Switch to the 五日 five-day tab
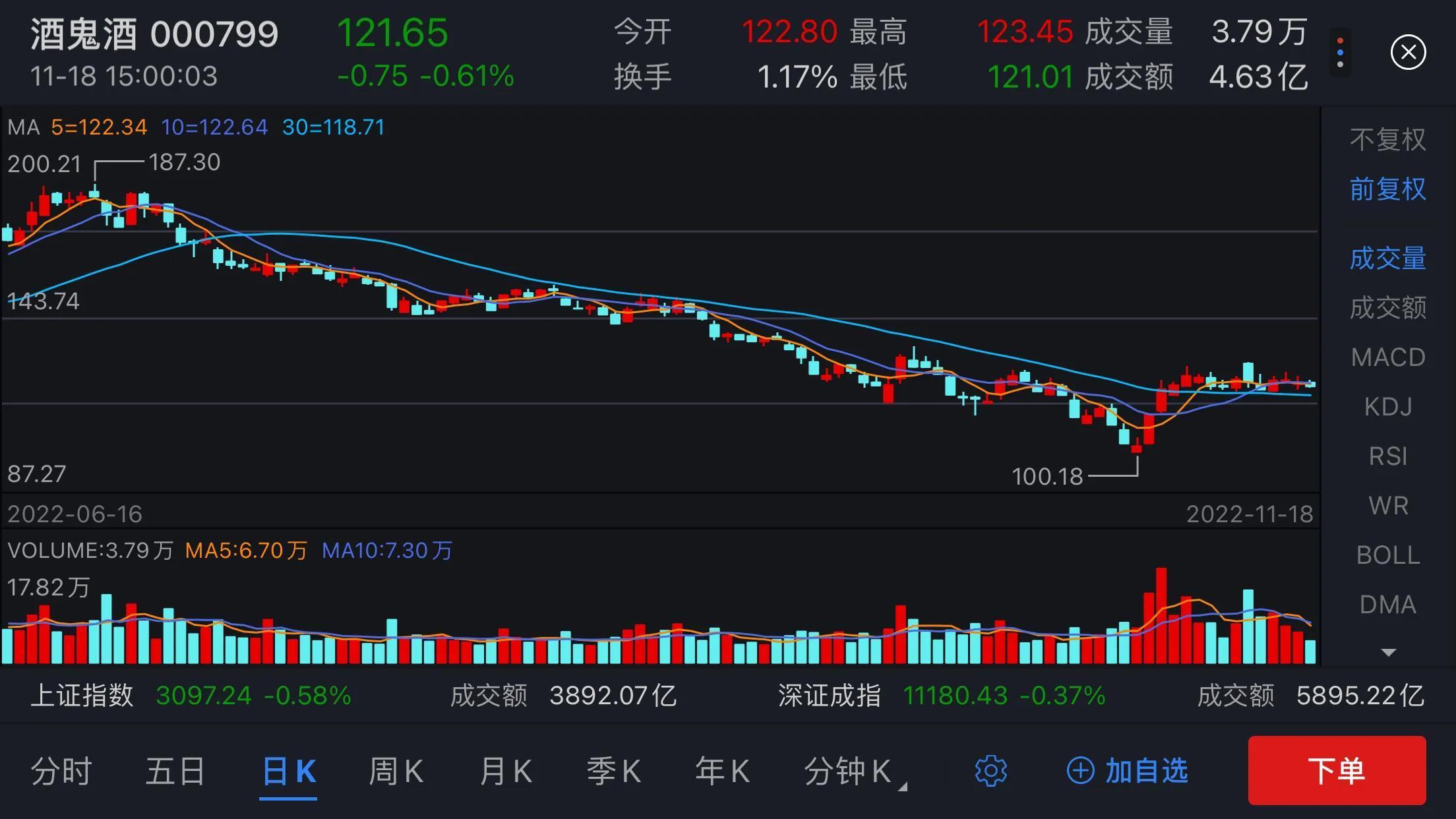Screen dimensions: 1456x819 (x=175, y=771)
